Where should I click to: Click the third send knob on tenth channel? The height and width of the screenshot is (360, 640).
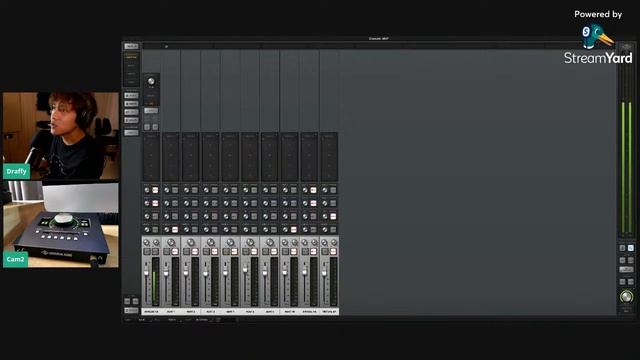coord(325,217)
